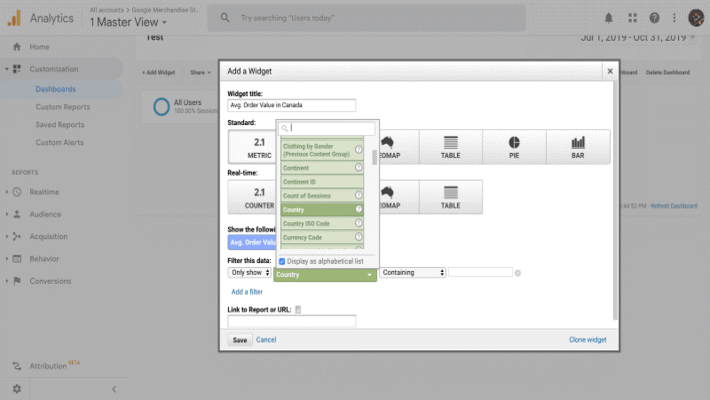Select the Standard Table widget type
The height and width of the screenshot is (400, 710).
click(450, 147)
